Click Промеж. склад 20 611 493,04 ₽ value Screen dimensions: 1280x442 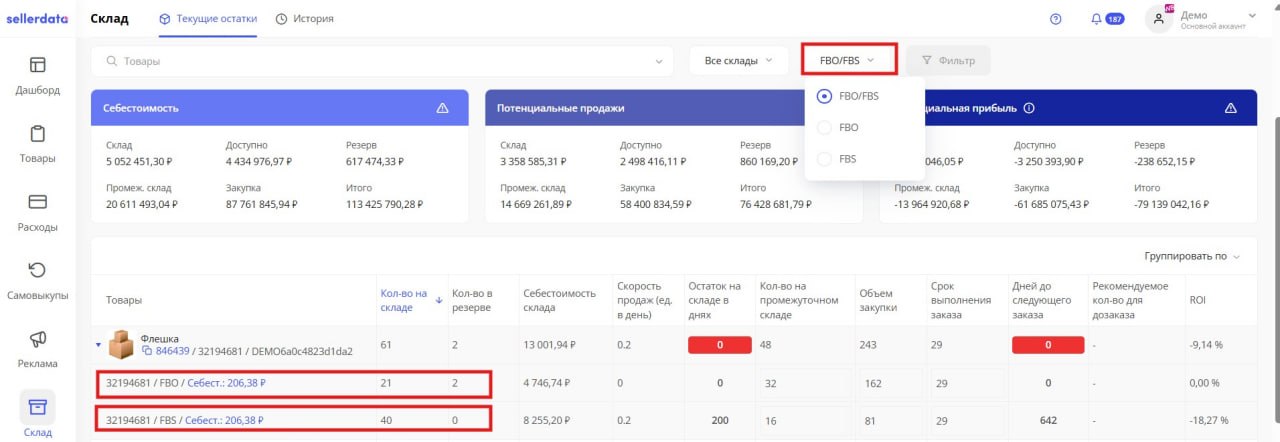142,203
